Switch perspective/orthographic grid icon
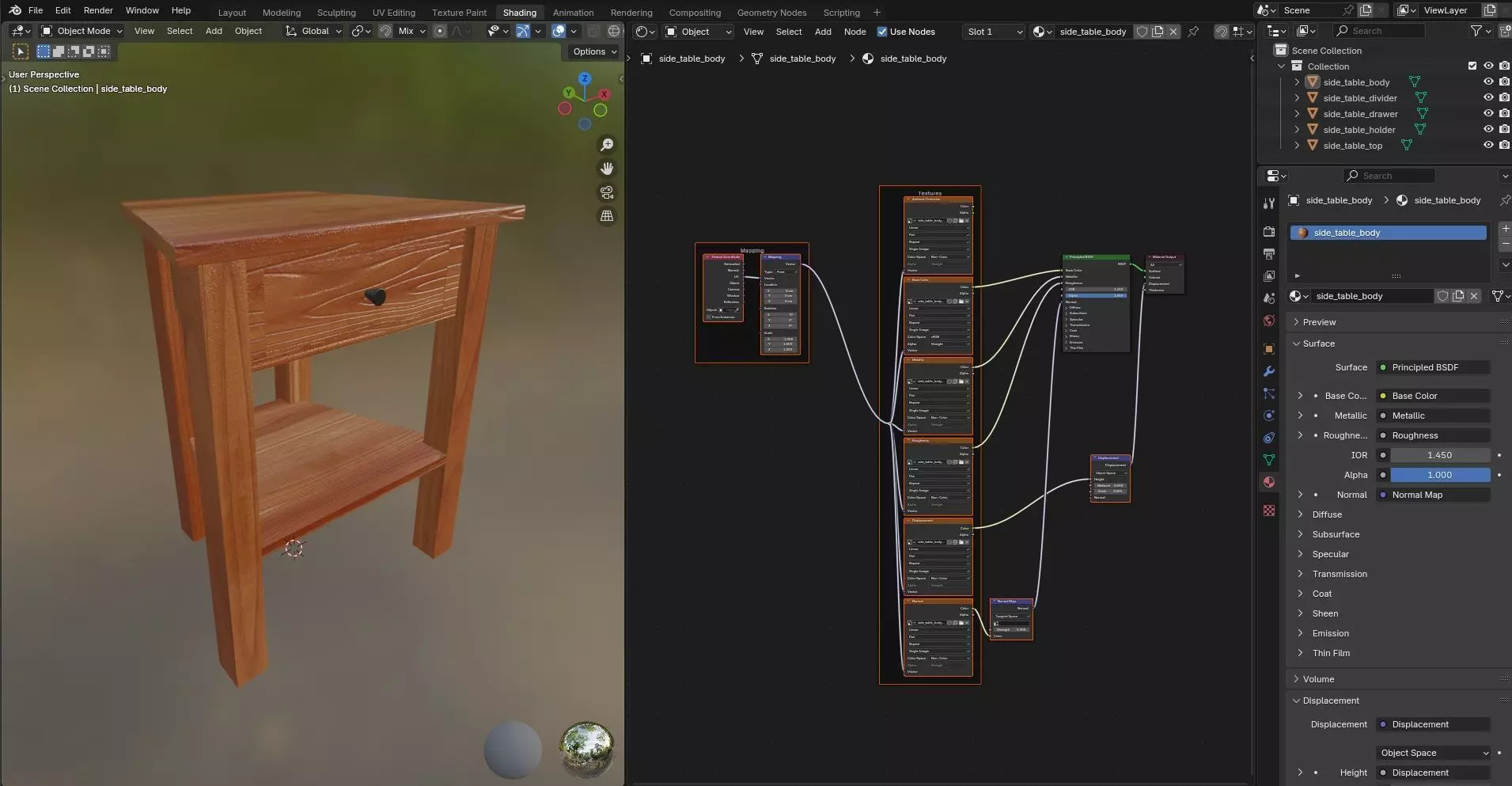Viewport: 1512px width, 786px height. 607,216
